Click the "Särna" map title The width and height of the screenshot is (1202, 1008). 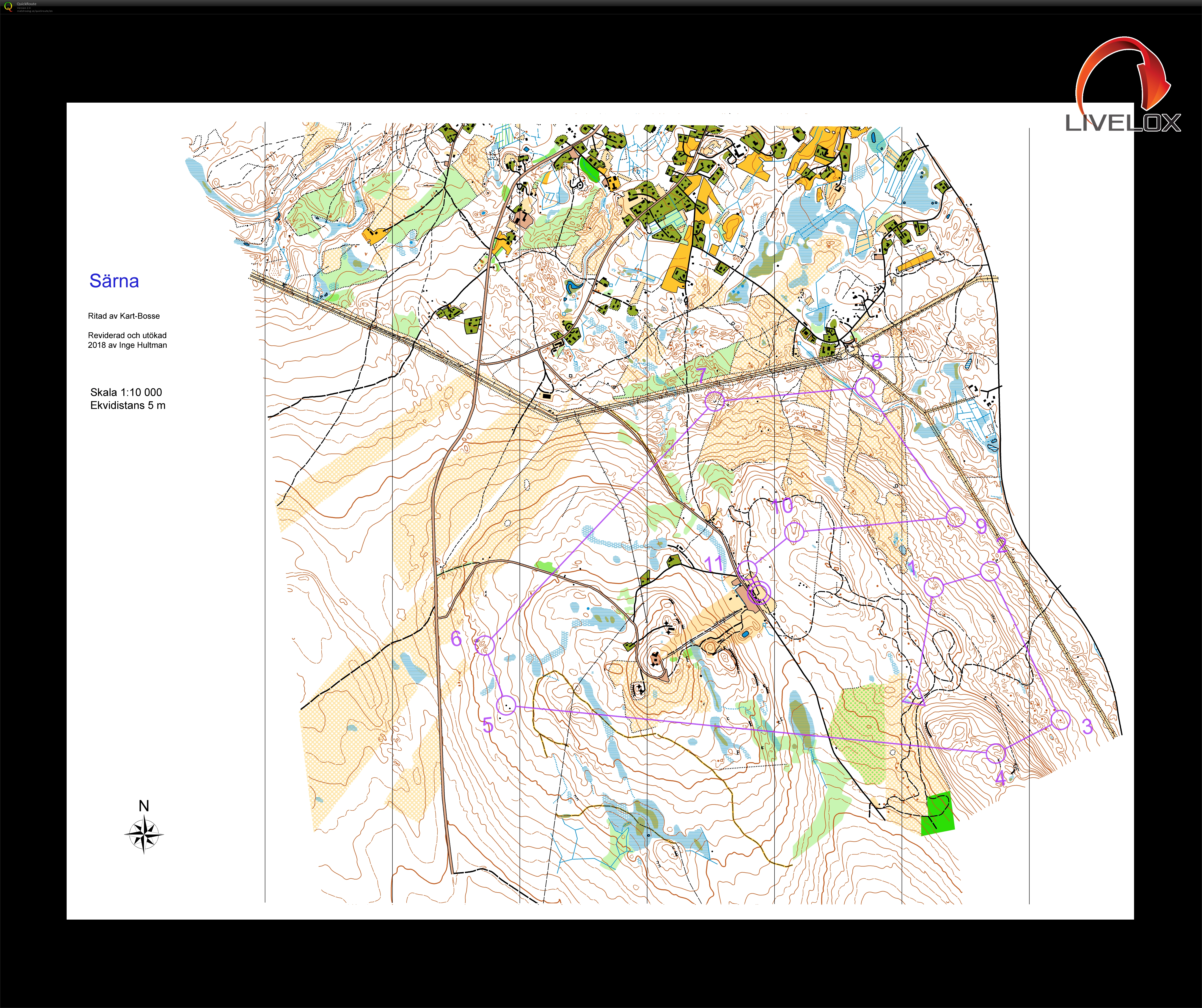pyautogui.click(x=114, y=281)
